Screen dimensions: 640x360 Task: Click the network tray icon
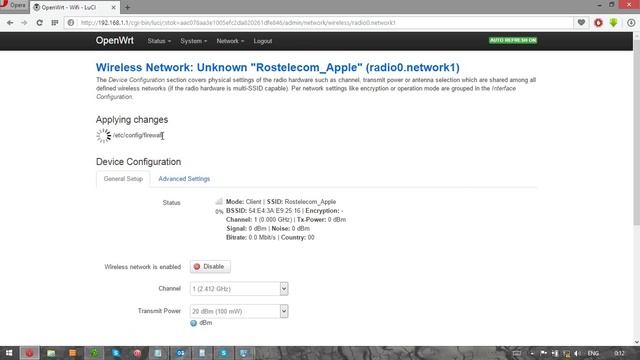tap(567, 353)
